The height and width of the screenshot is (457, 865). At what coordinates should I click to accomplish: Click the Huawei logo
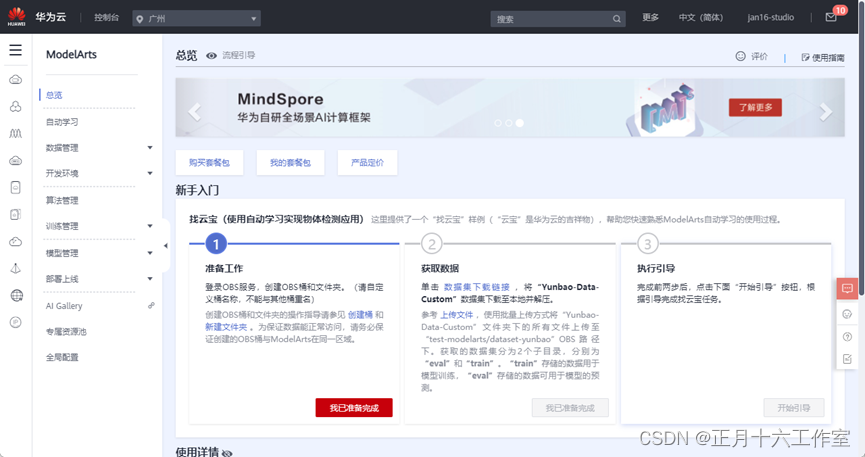pos(17,17)
